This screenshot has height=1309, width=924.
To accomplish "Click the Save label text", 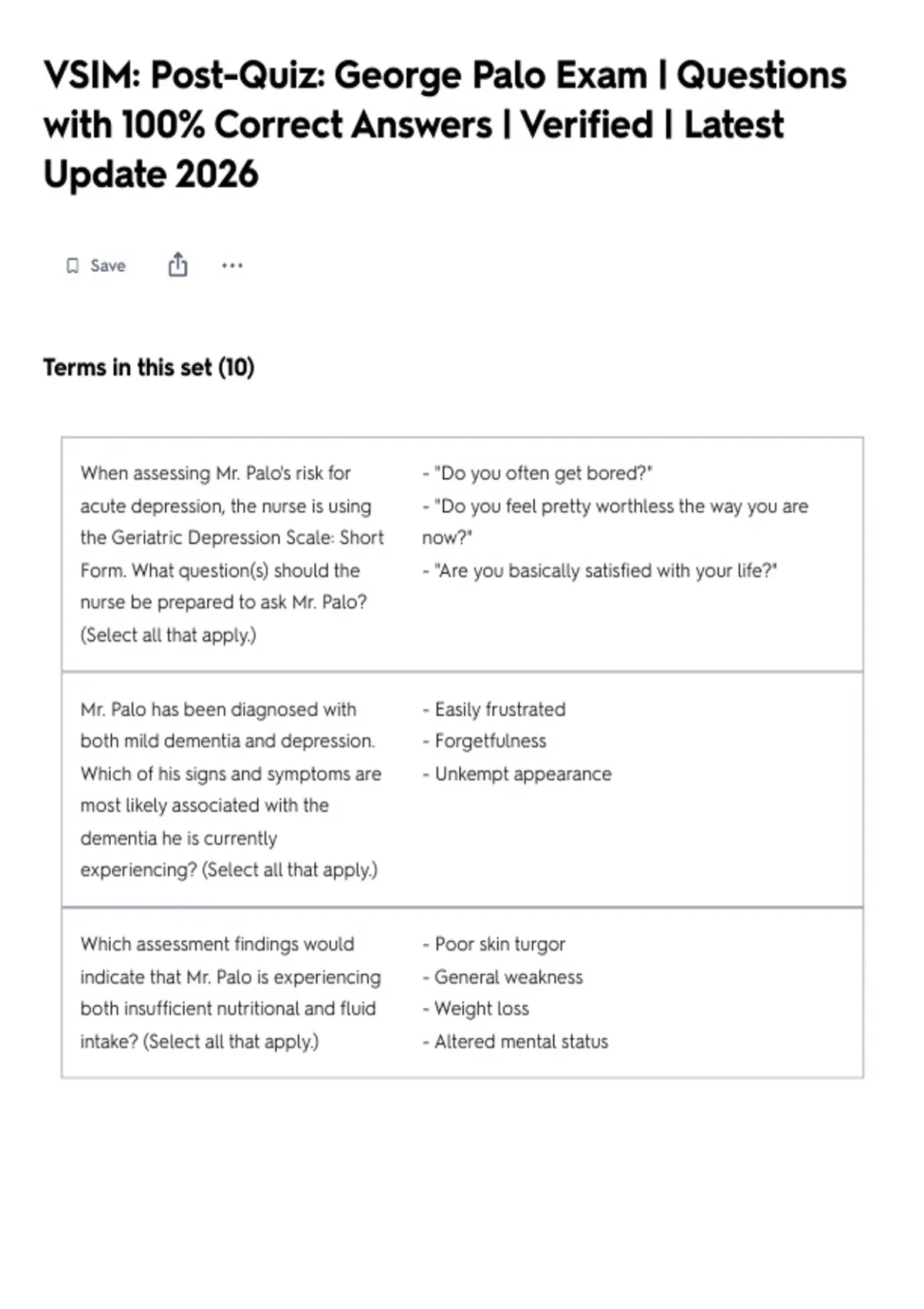I will tap(108, 266).
